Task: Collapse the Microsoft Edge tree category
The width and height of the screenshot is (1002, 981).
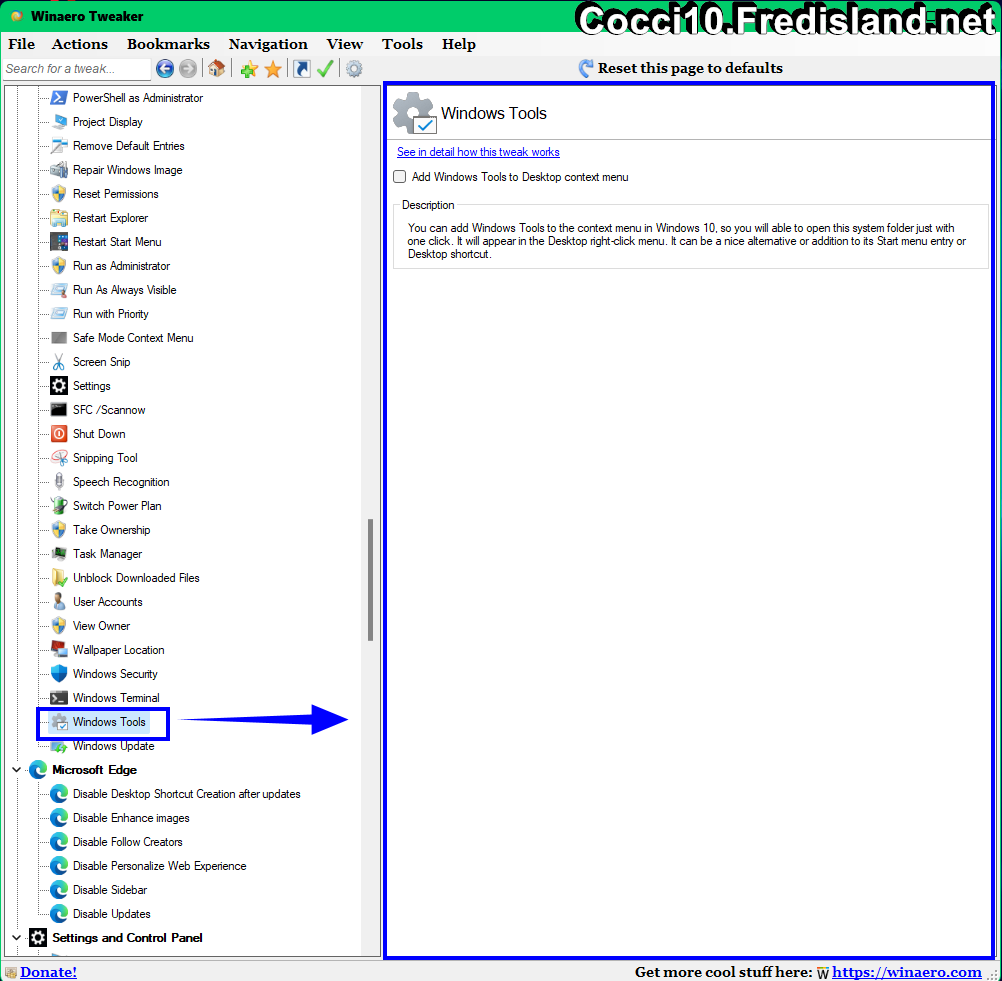Action: tap(17, 769)
